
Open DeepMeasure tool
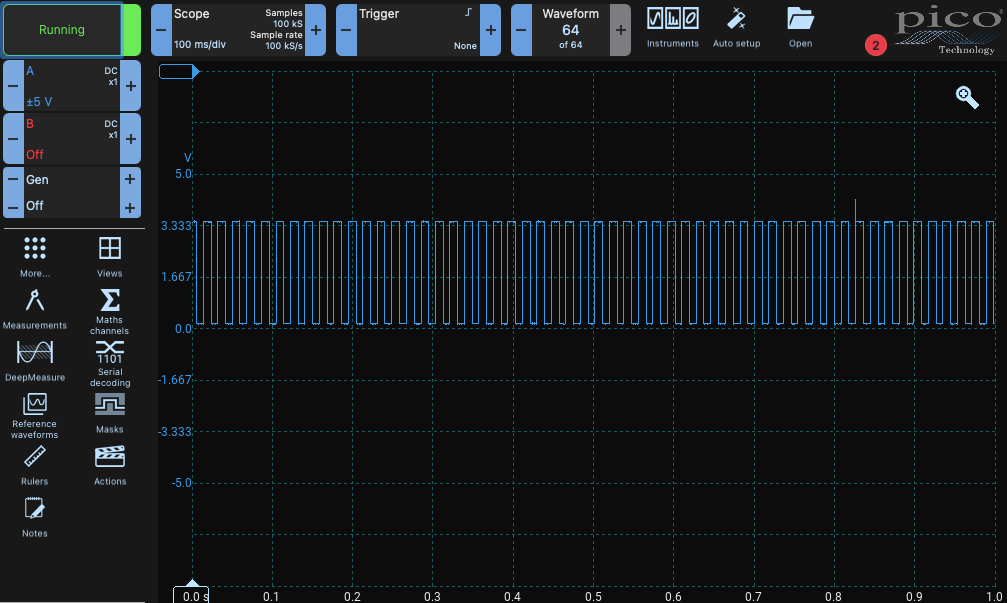pyautogui.click(x=35, y=362)
